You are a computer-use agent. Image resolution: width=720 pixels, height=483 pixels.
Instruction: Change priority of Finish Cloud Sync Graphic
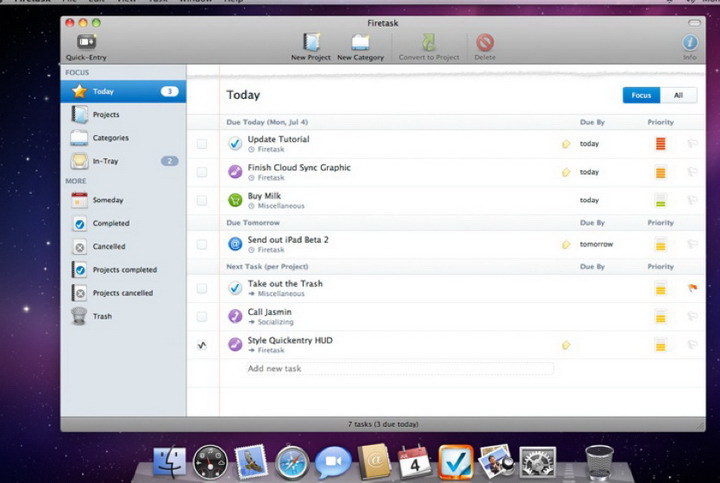(x=660, y=172)
